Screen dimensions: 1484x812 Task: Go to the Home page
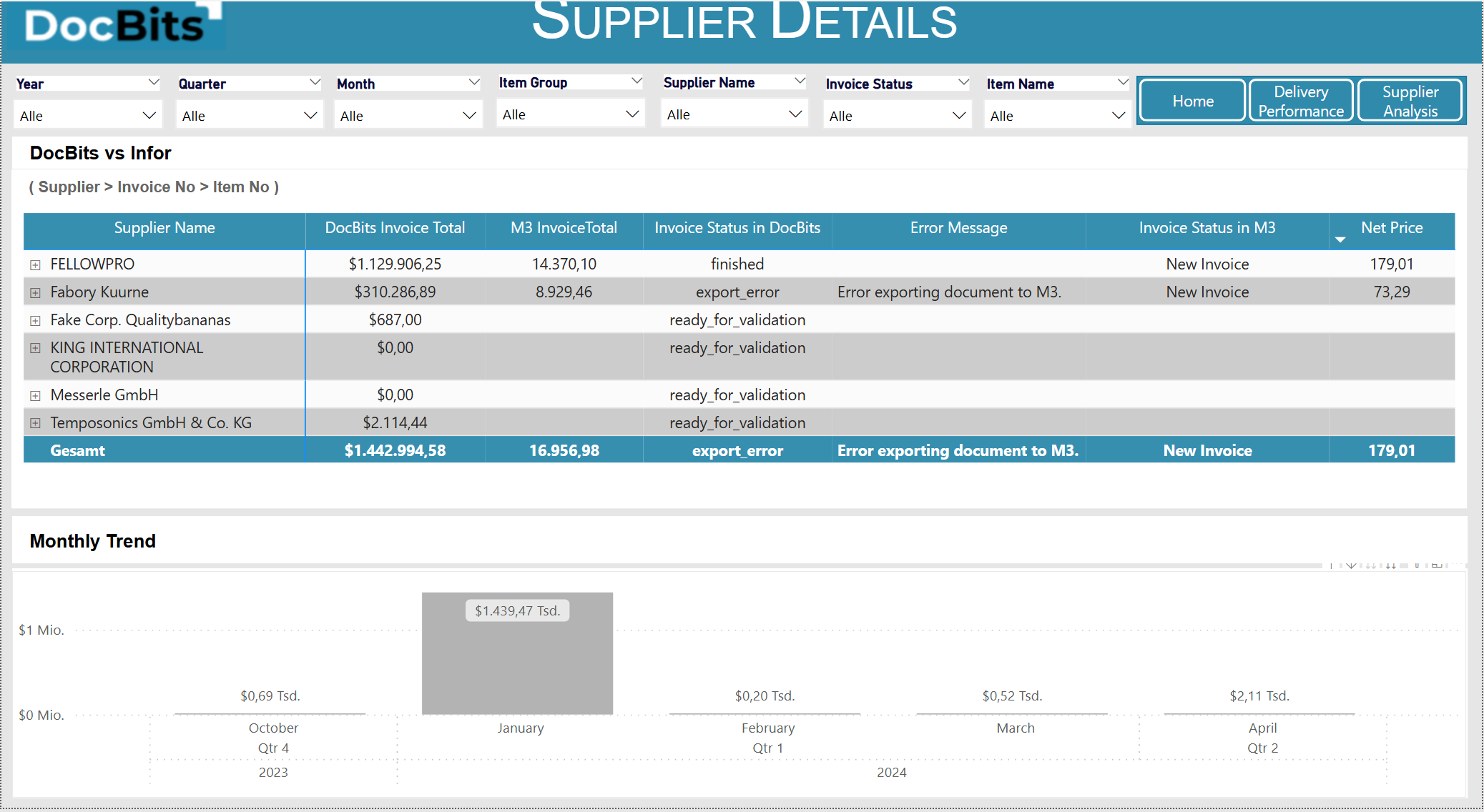click(1192, 101)
